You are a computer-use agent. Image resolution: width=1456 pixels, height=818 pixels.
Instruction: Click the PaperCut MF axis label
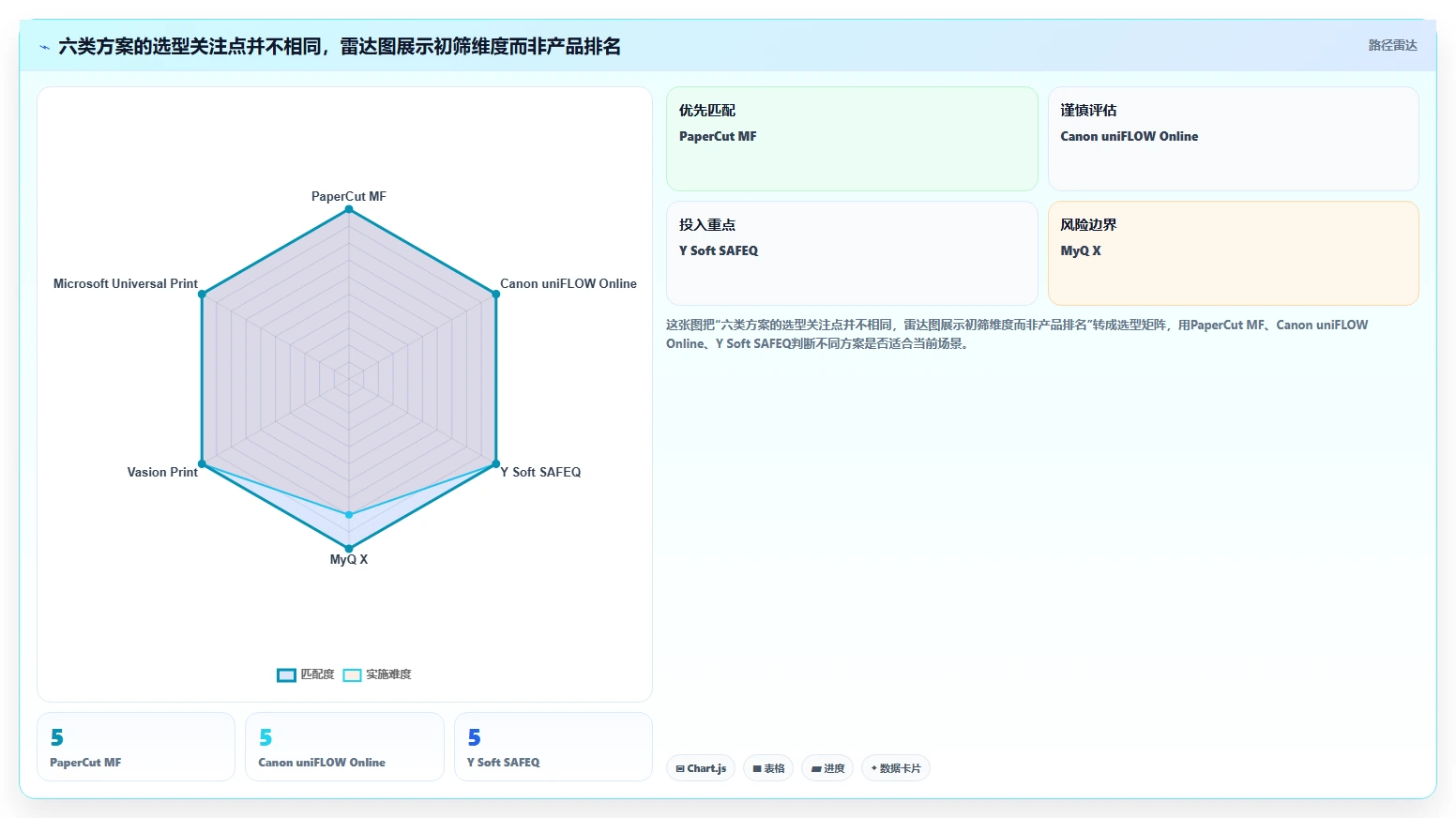pyautogui.click(x=349, y=196)
